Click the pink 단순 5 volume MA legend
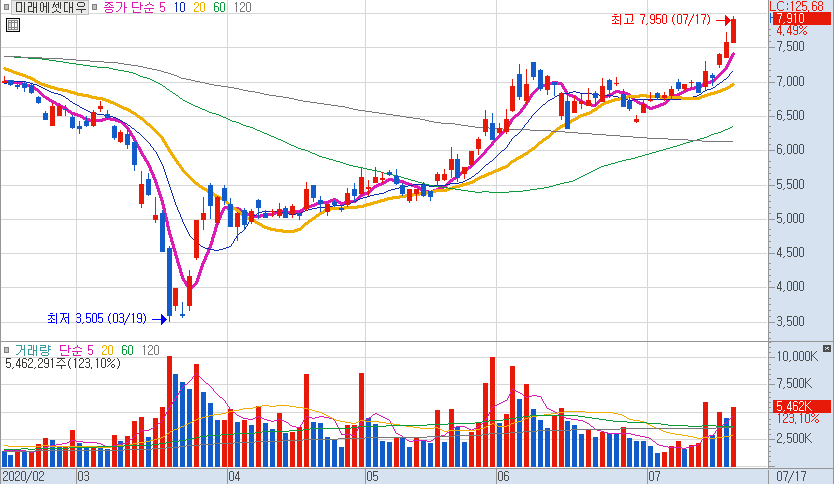Viewport: 834px width, 484px height. (x=76, y=350)
